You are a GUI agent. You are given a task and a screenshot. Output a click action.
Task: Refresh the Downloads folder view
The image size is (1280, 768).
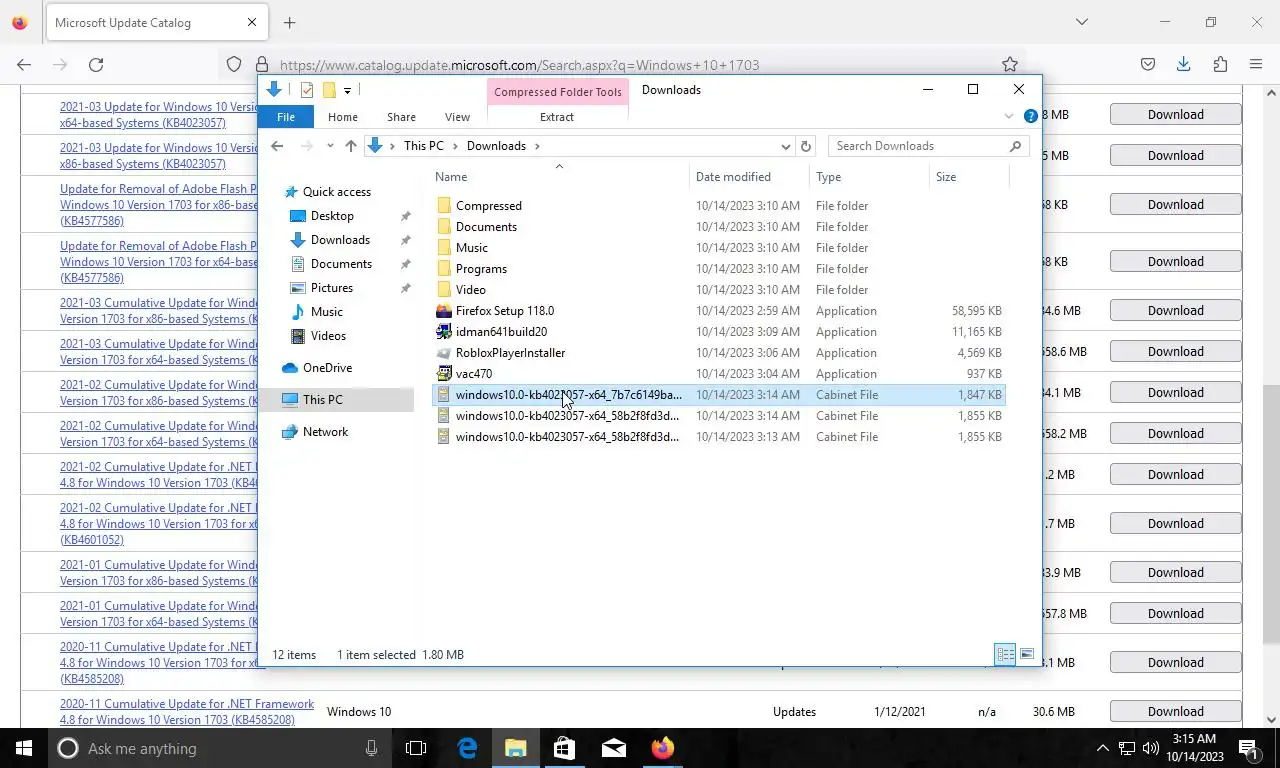806,146
